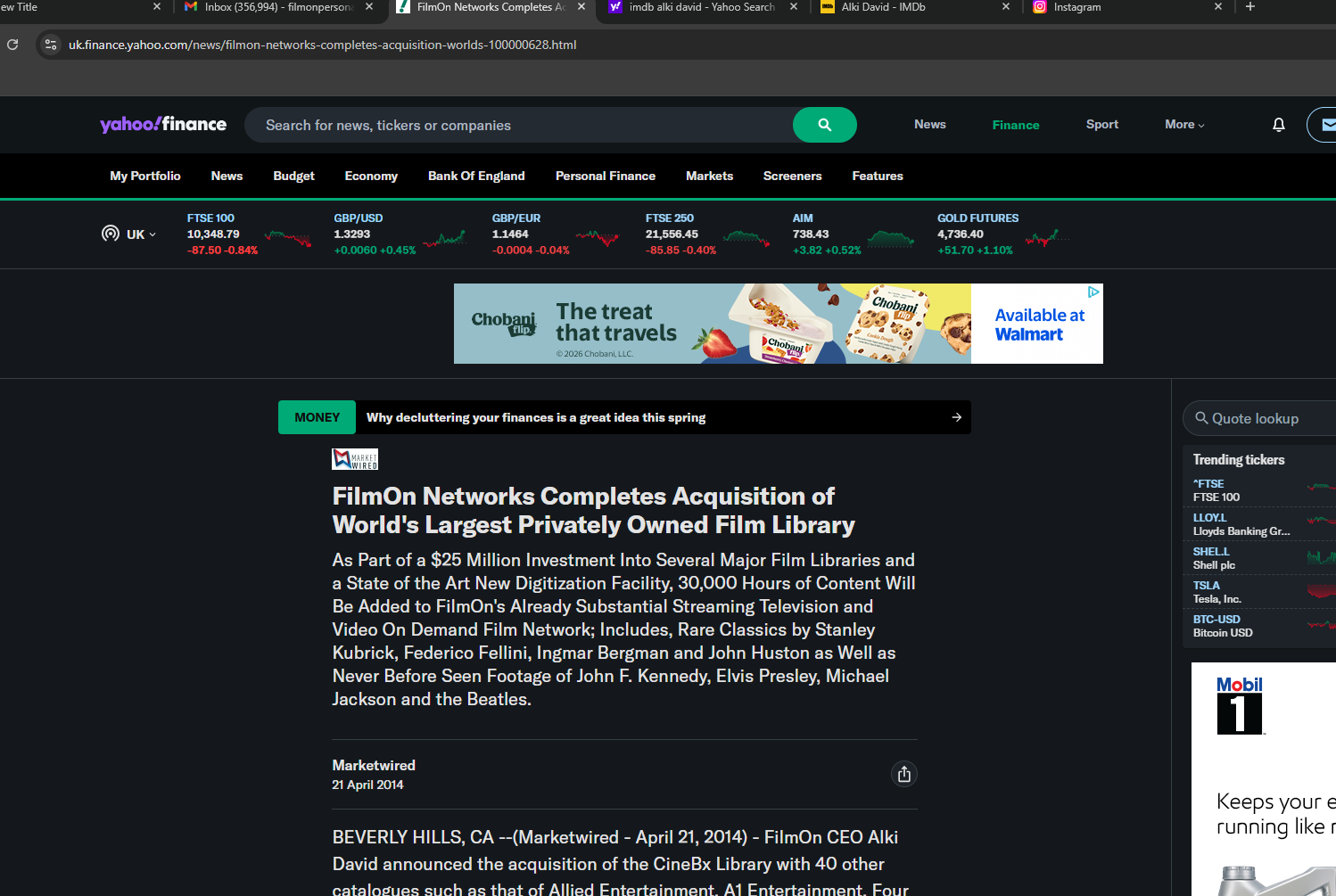Viewport: 1336px width, 896px height.
Task: Close the Gmail Inbox tab
Action: pos(369,7)
